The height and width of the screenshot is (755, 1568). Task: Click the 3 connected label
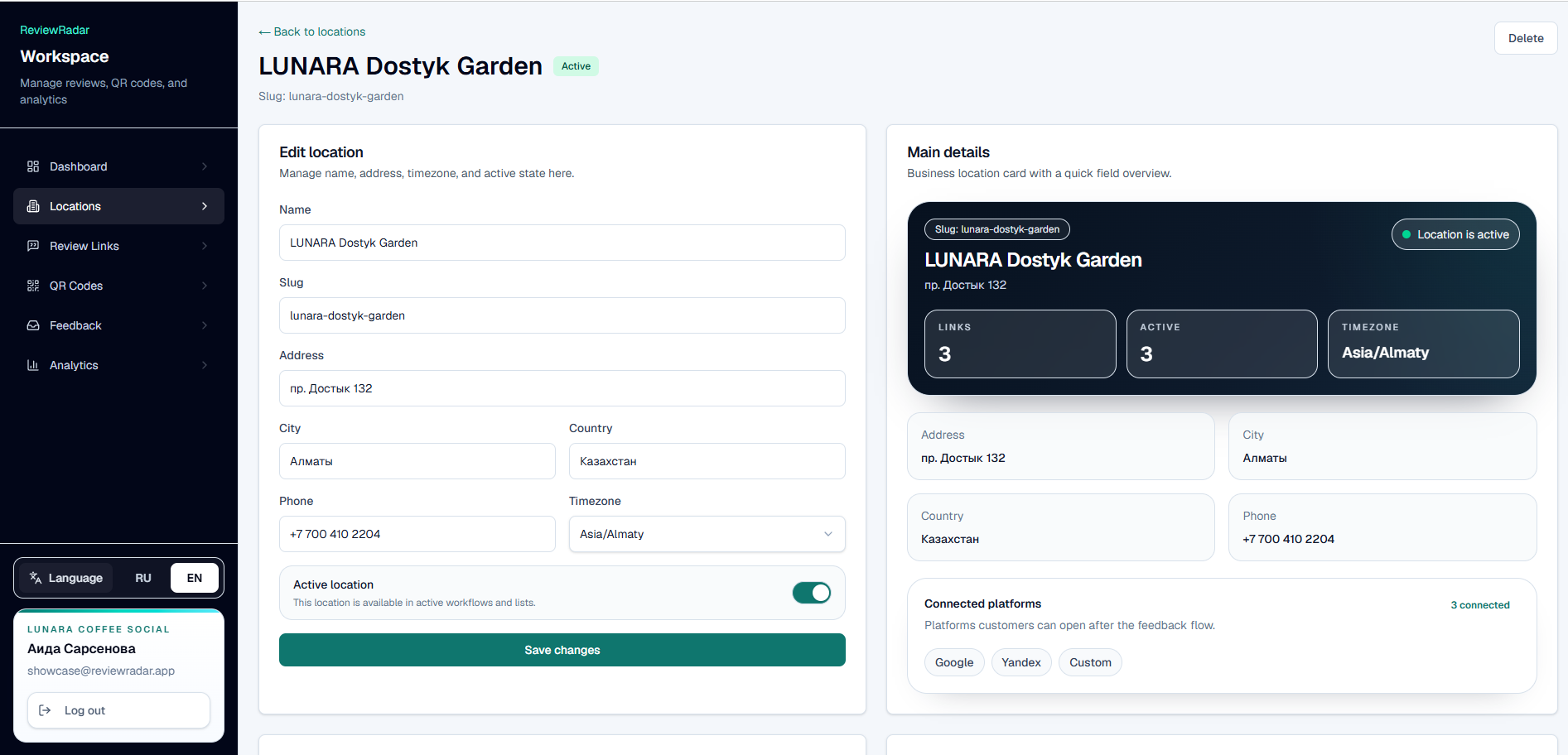pos(1480,605)
